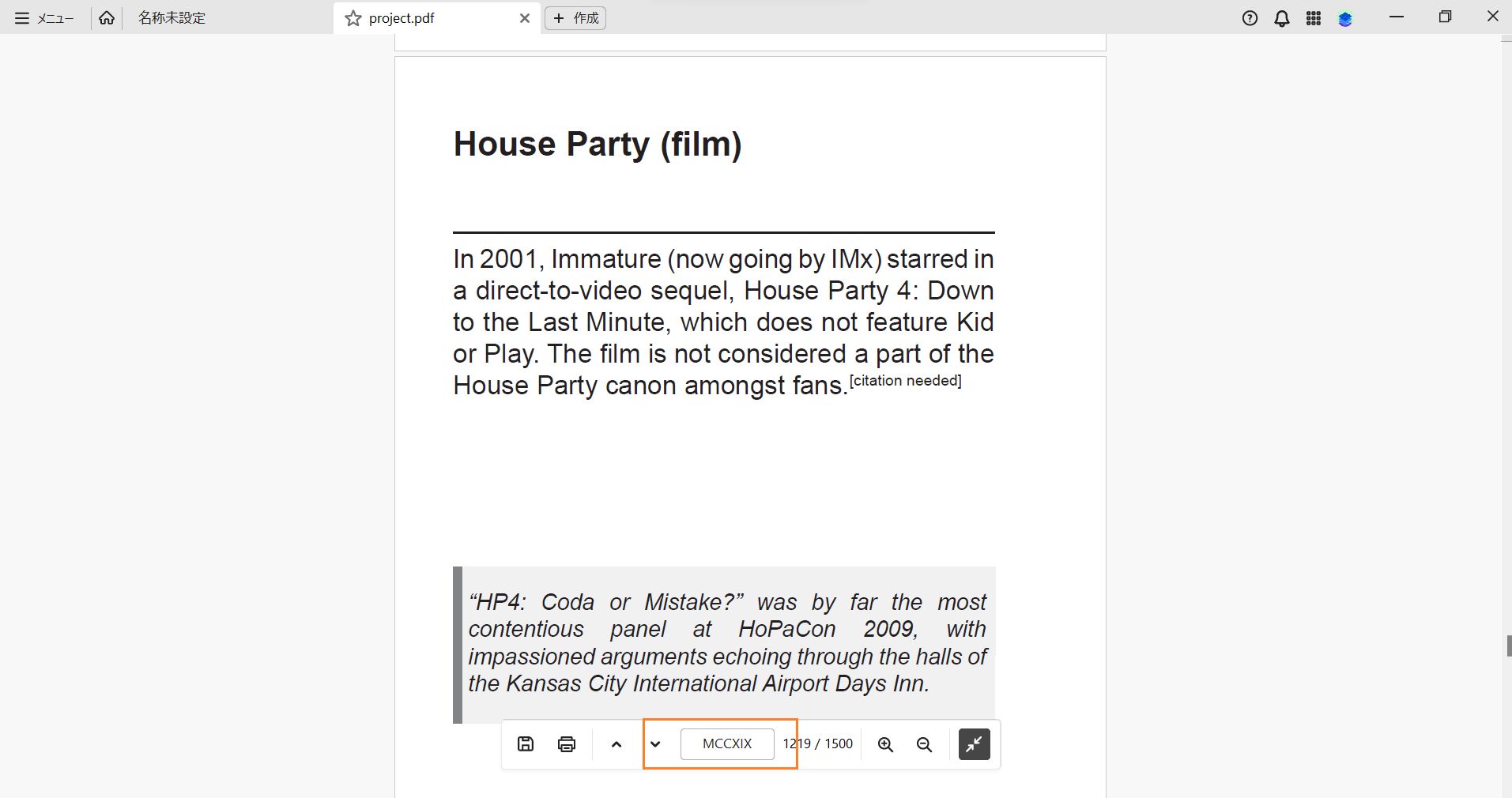Click the [citation needed] superscript

point(906,381)
